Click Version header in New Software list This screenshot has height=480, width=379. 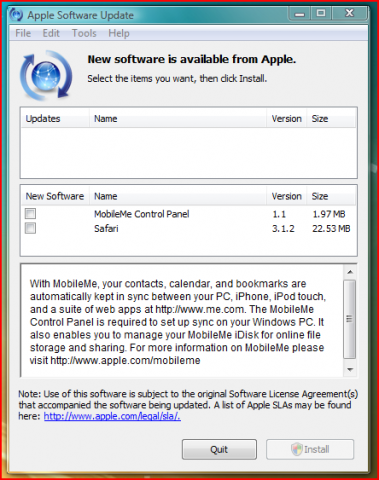point(286,196)
